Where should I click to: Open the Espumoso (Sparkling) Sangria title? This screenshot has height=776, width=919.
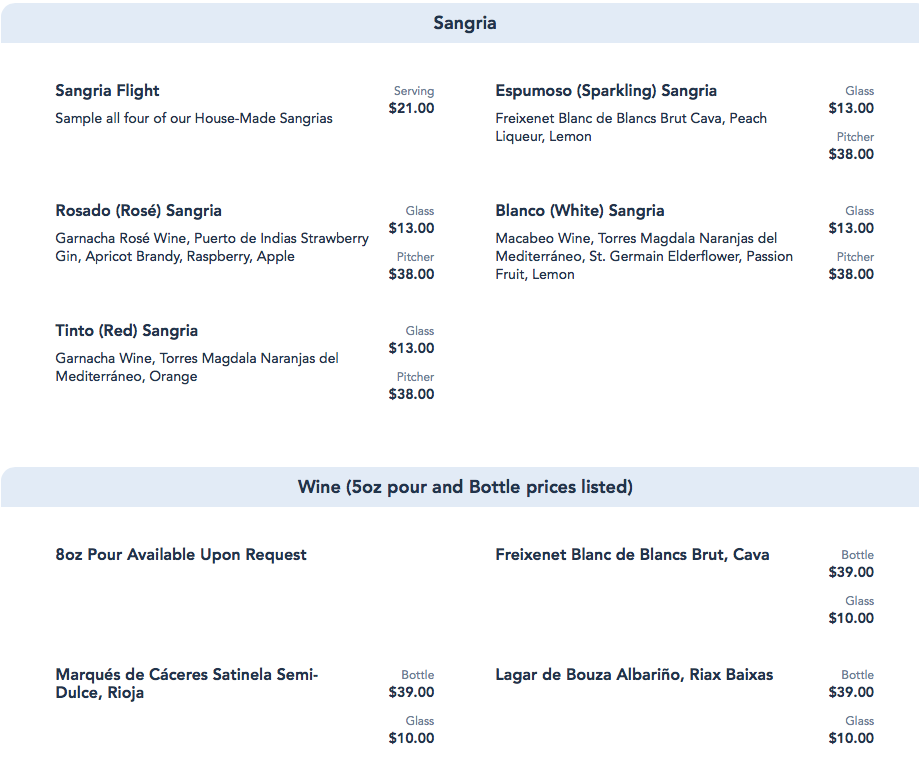point(606,91)
